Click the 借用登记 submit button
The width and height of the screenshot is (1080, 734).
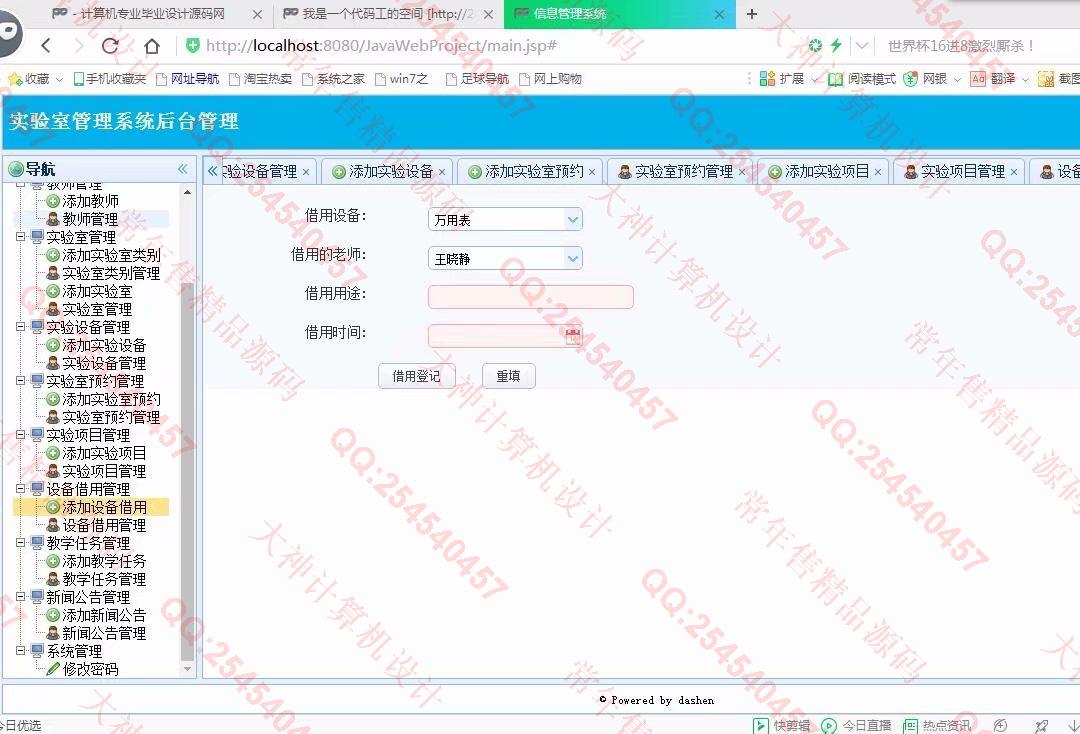(416, 376)
